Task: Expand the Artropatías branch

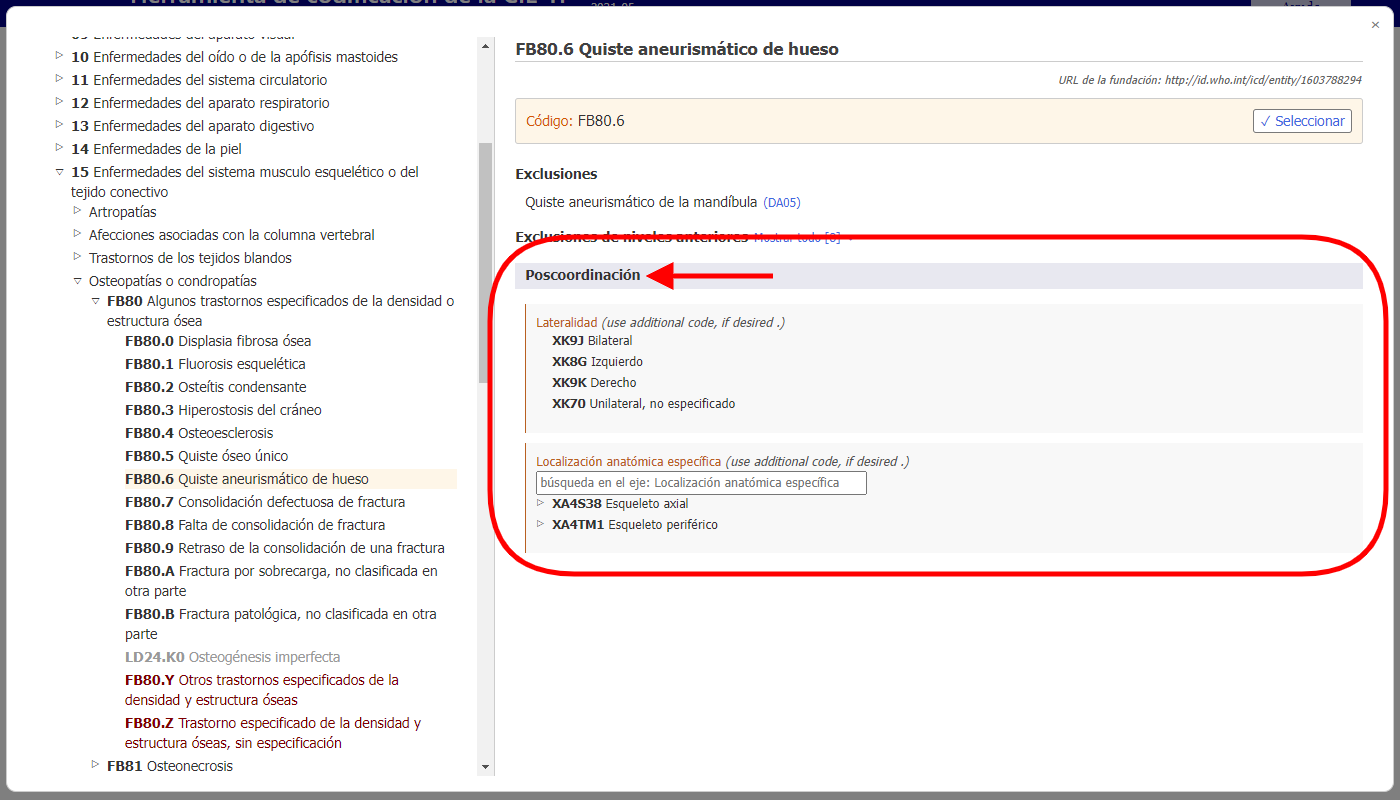Action: point(77,211)
